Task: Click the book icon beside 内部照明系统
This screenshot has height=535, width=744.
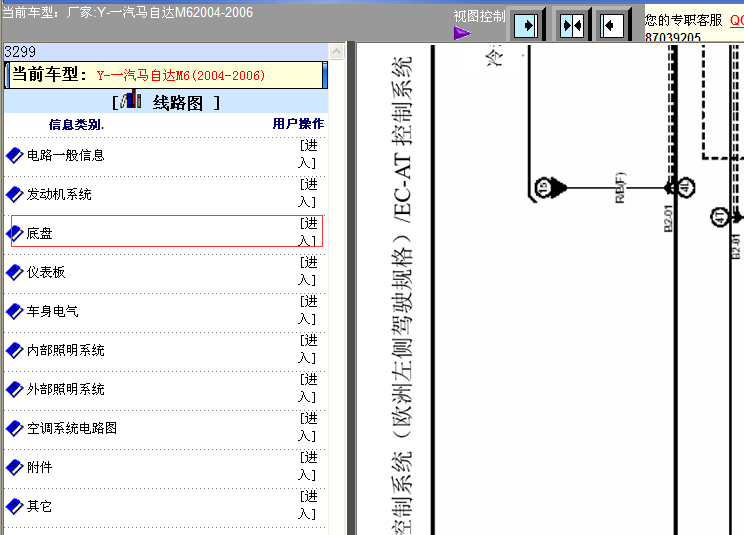Action: coord(15,350)
